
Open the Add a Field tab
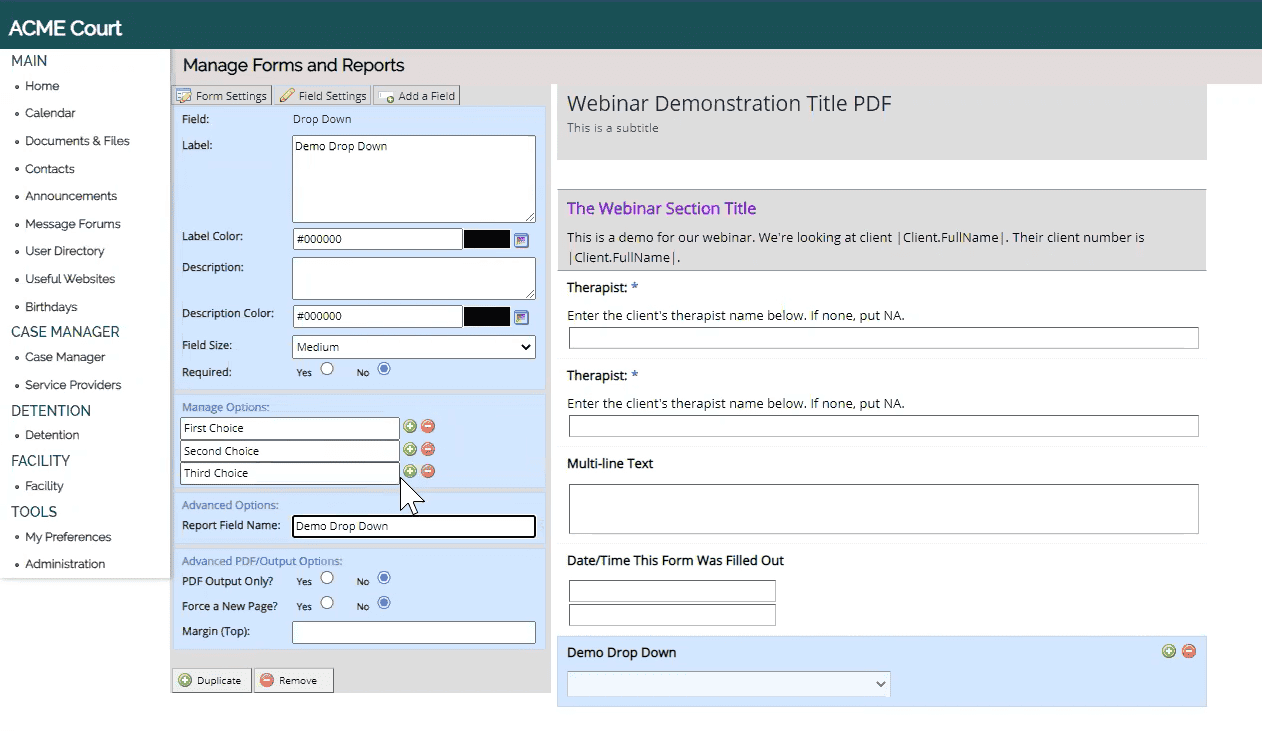[416, 96]
